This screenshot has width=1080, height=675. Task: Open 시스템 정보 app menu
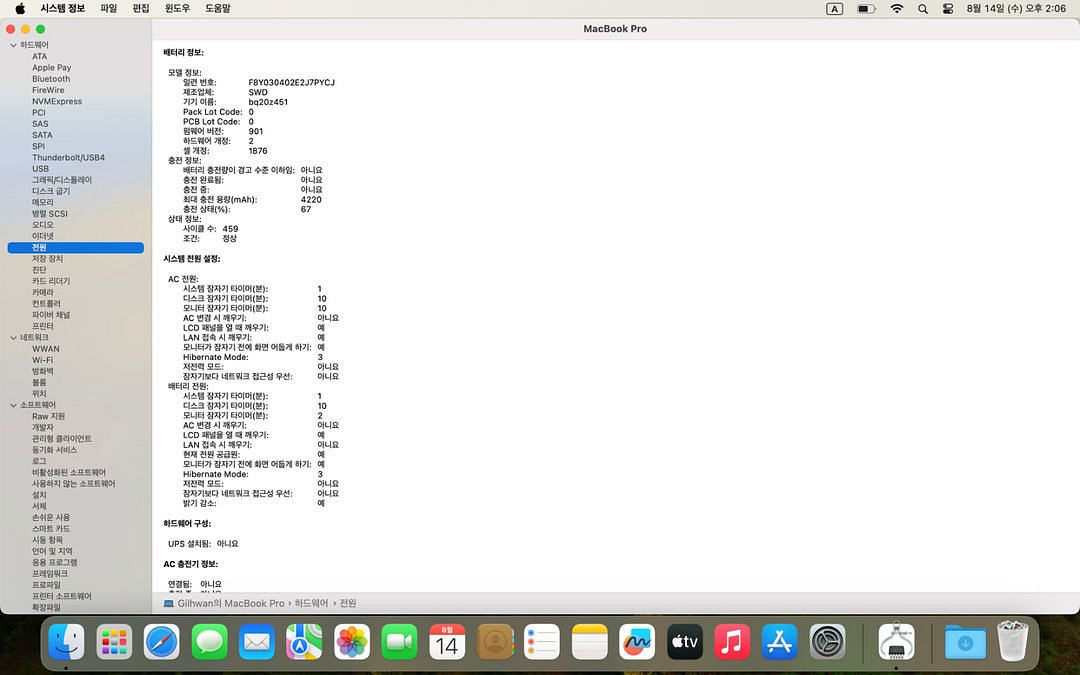63,9
